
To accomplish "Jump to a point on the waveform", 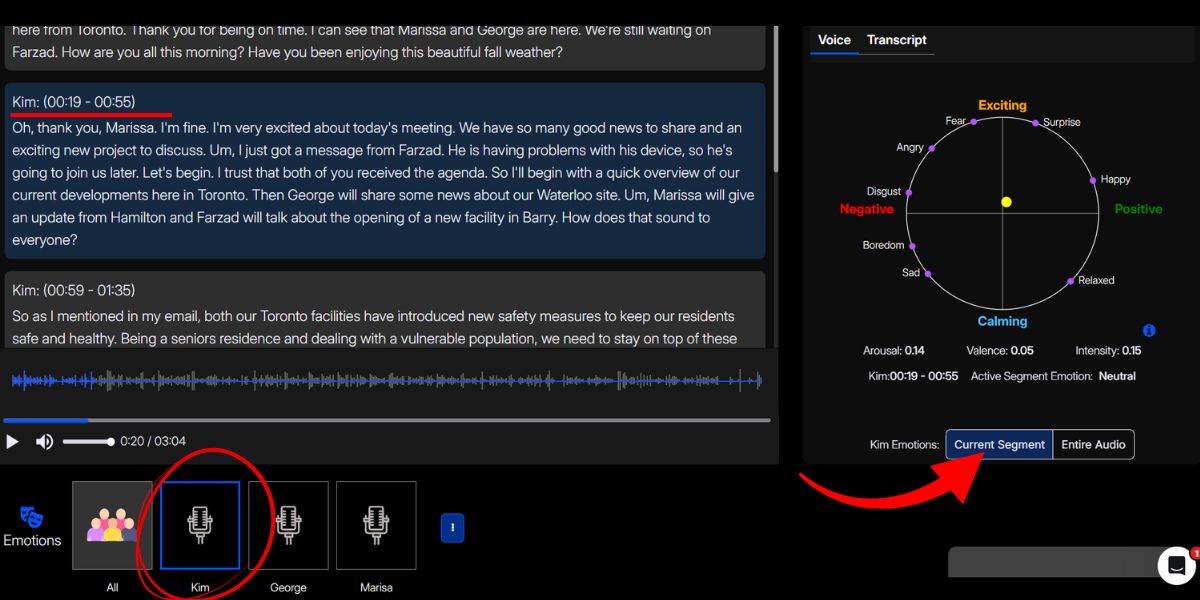I will tap(386, 380).
